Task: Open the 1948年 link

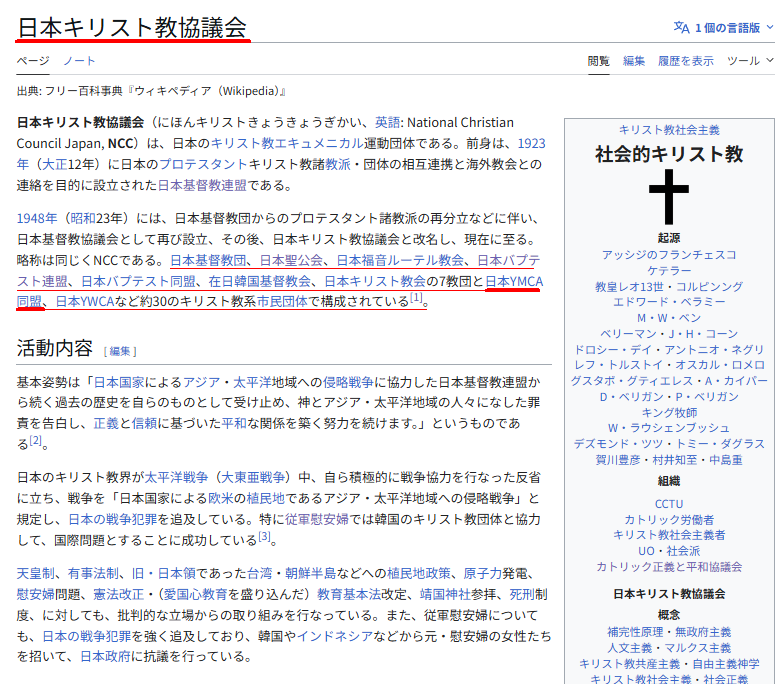Action: 36,218
